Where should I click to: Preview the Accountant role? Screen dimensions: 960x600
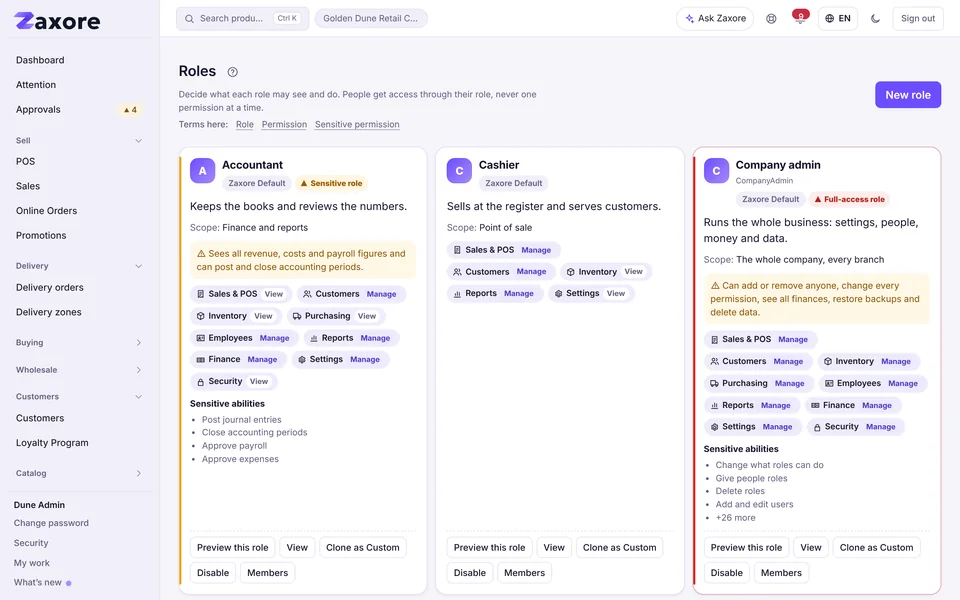click(233, 547)
